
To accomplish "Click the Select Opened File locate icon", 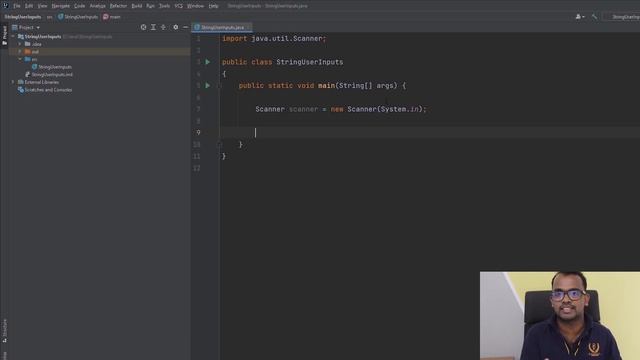I will (143, 27).
